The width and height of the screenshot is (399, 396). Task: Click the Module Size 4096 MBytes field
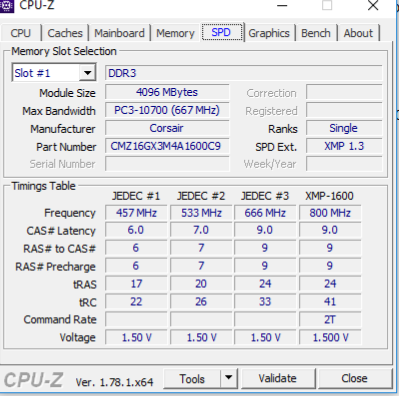point(167,92)
